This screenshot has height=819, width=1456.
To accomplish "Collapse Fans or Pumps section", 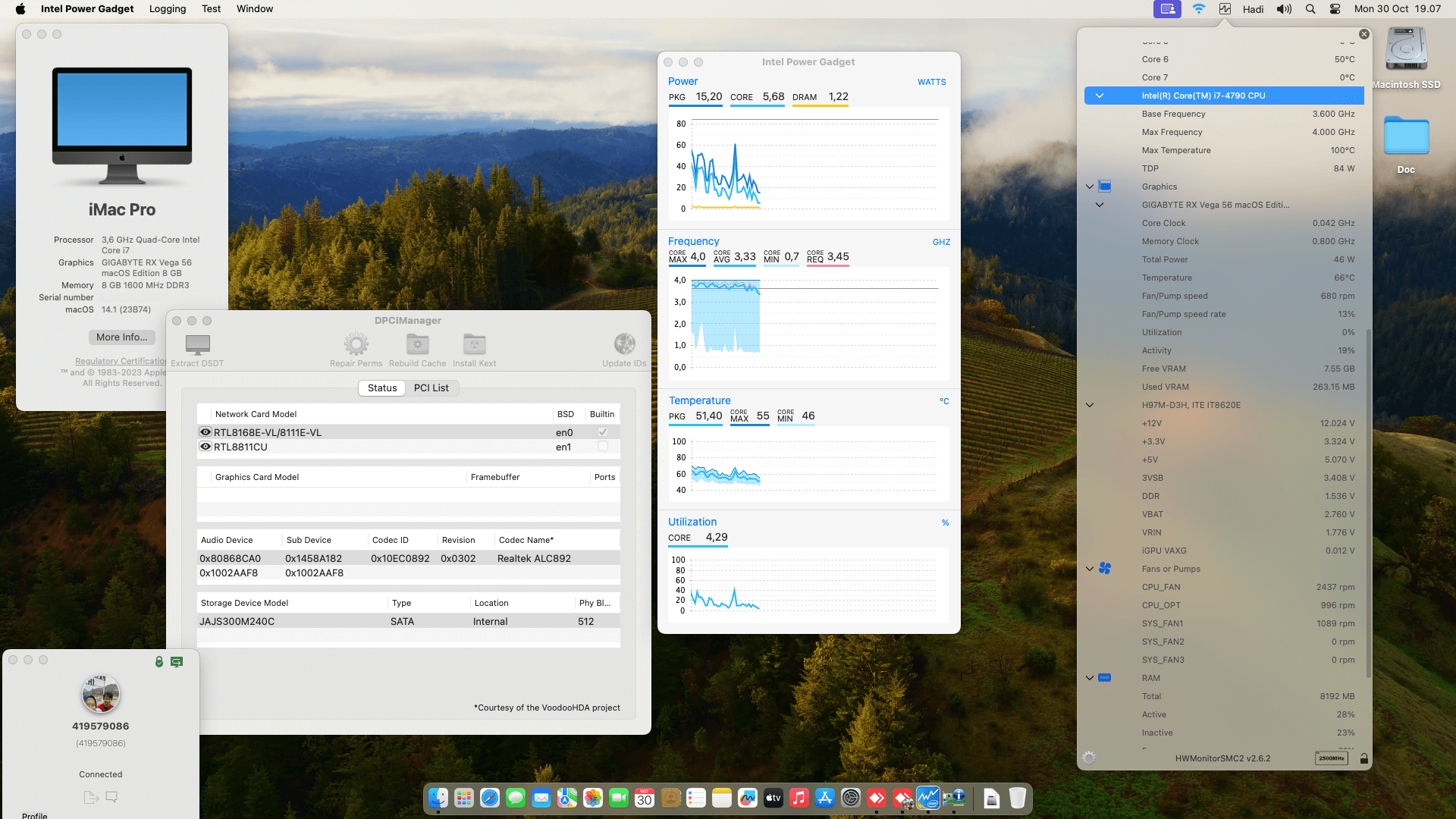I will 1090,569.
